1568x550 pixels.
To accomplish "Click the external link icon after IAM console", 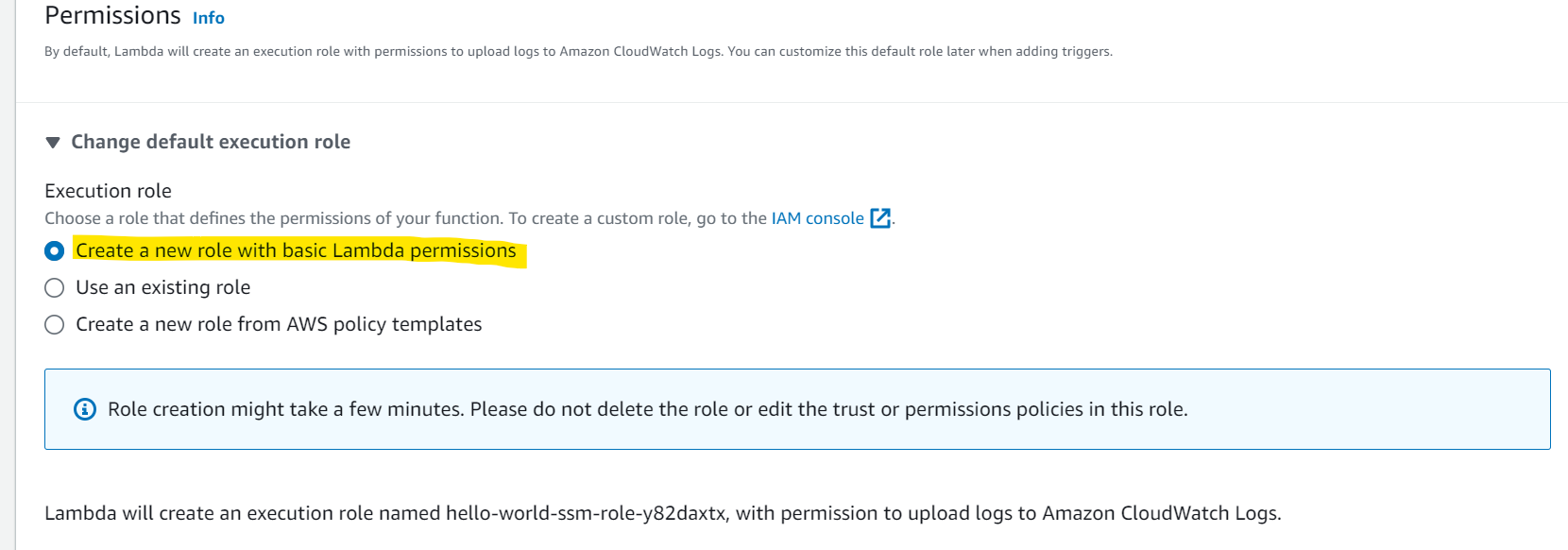I will point(880,218).
